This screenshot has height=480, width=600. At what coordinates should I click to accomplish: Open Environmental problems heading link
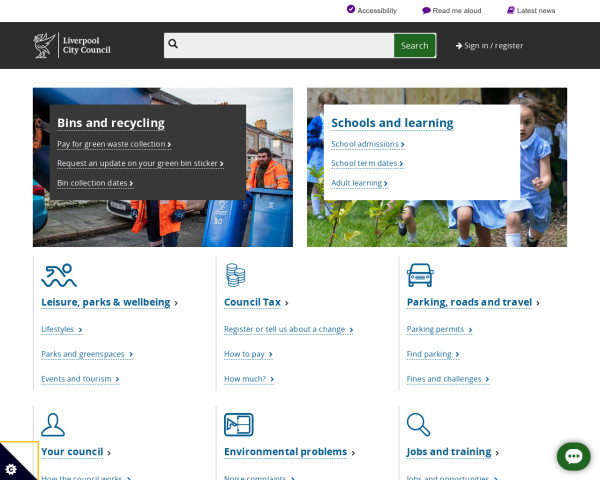coord(285,452)
